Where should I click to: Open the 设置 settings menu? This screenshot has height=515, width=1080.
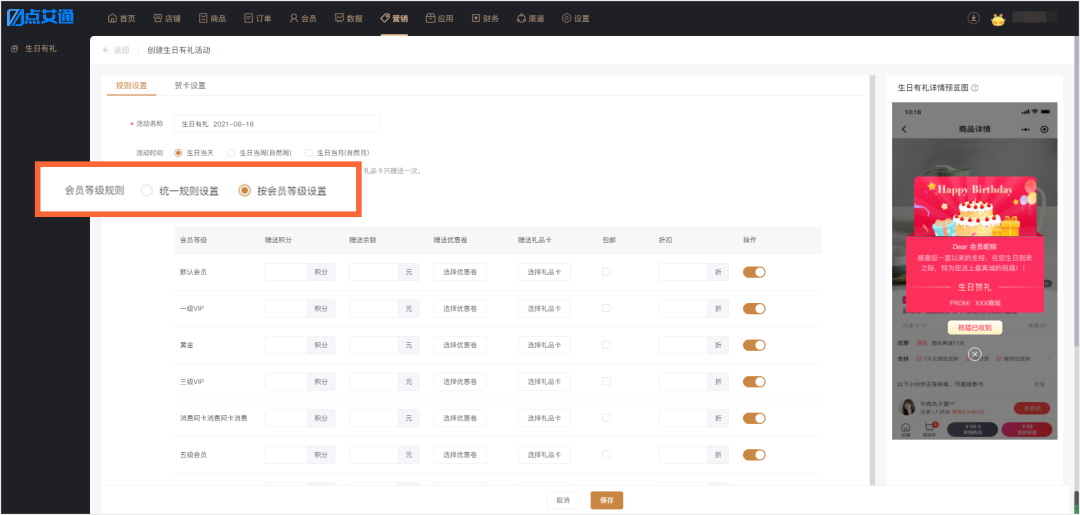coord(575,19)
